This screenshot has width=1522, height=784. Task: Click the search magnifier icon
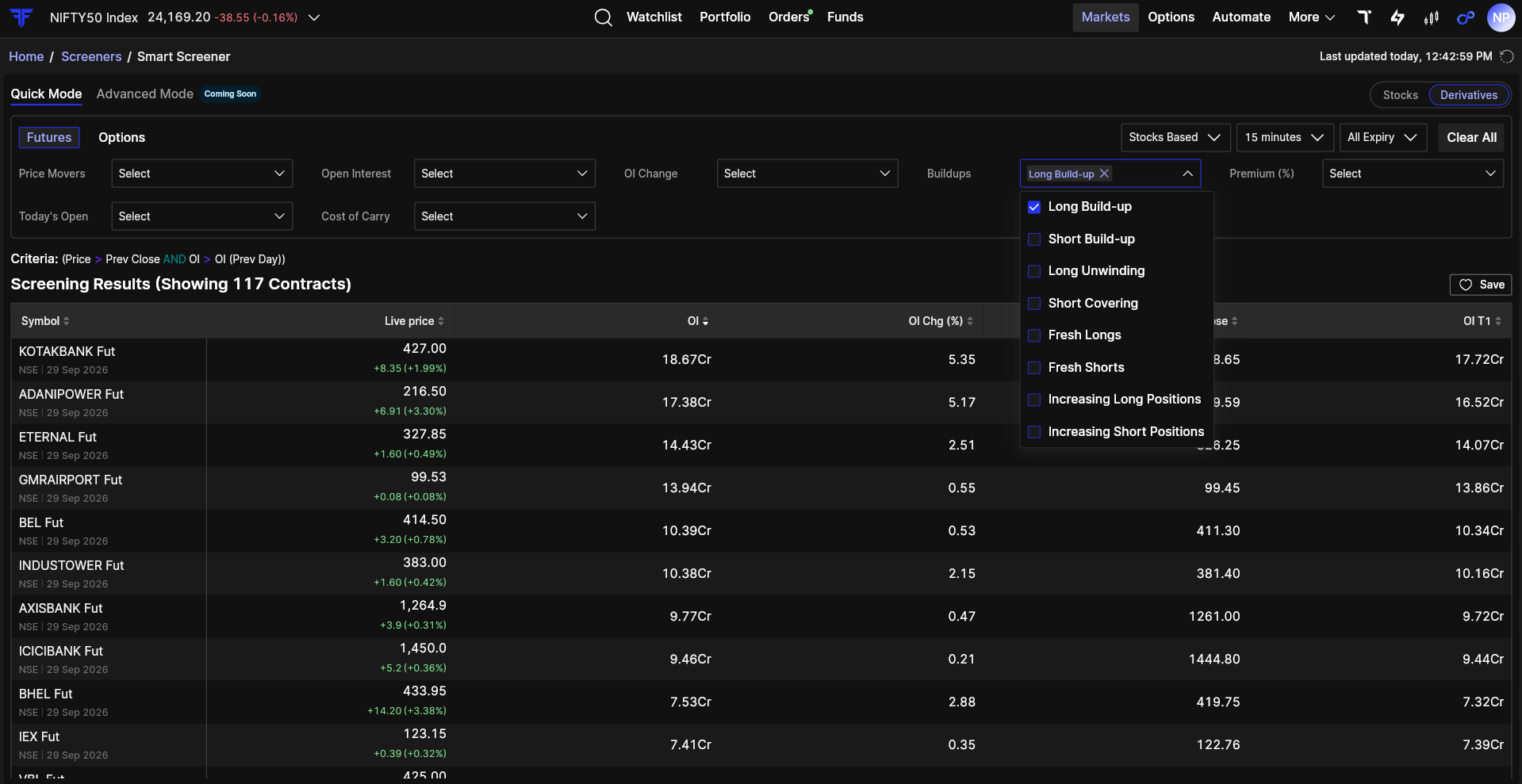pyautogui.click(x=603, y=17)
